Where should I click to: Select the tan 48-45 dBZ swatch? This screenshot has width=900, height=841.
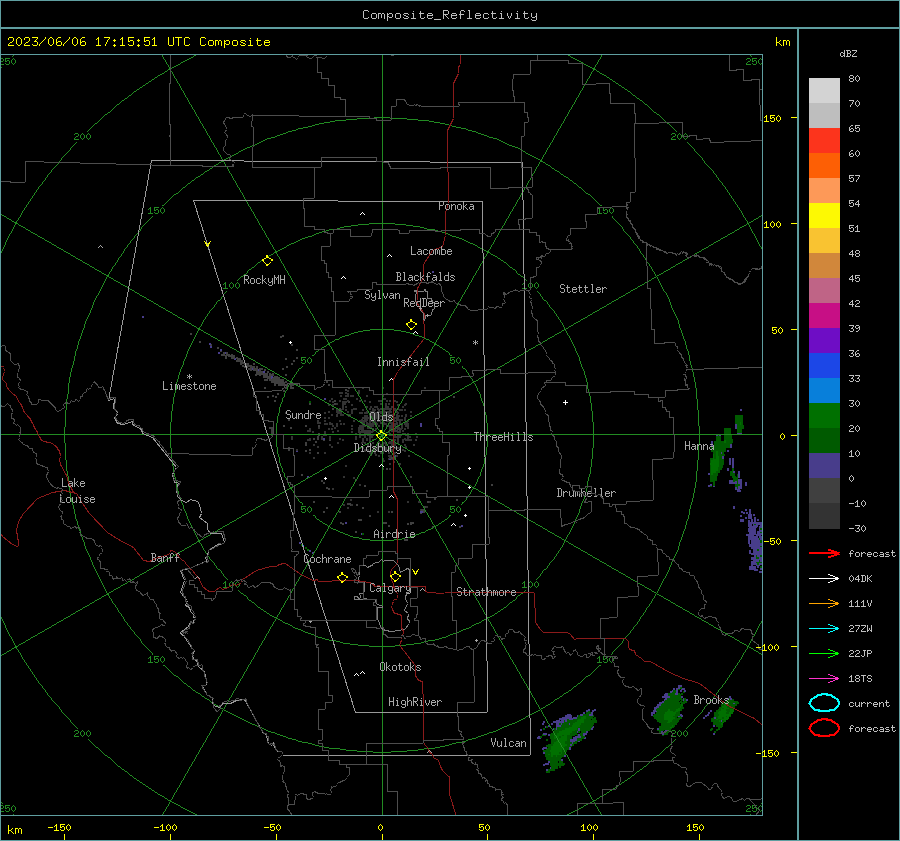(x=824, y=265)
